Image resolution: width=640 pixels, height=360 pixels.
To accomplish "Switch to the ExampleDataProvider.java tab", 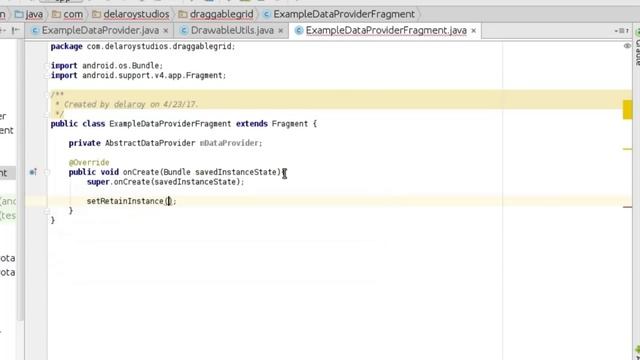I will coord(100,31).
